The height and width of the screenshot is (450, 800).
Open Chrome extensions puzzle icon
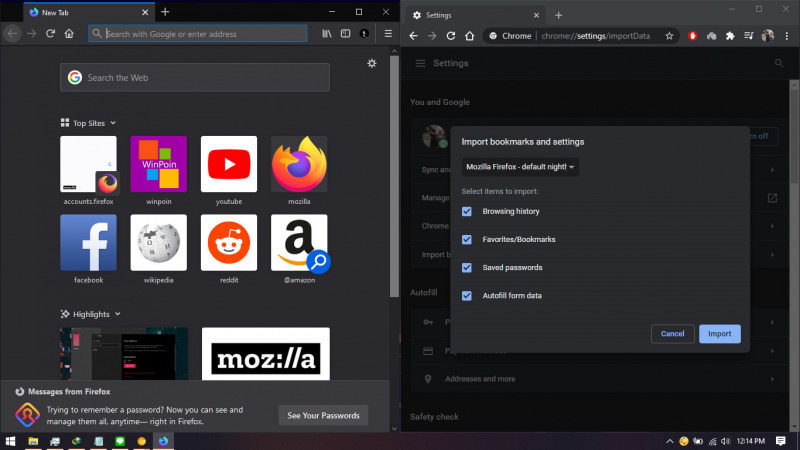coord(730,36)
